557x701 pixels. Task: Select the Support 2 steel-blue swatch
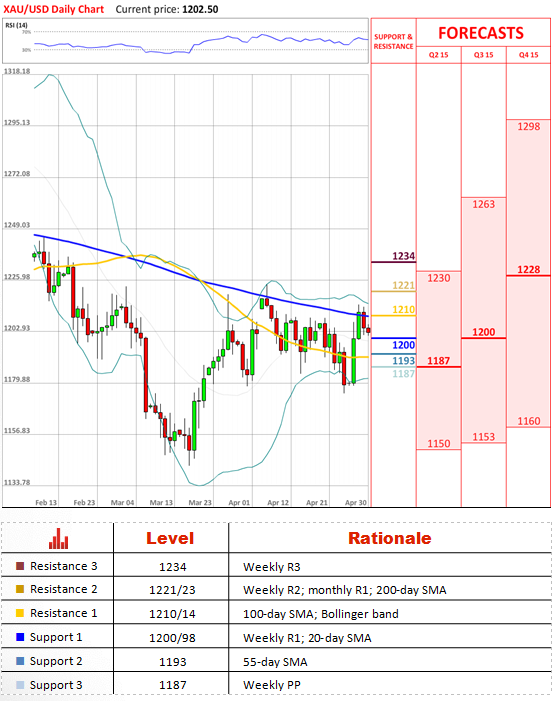point(20,661)
